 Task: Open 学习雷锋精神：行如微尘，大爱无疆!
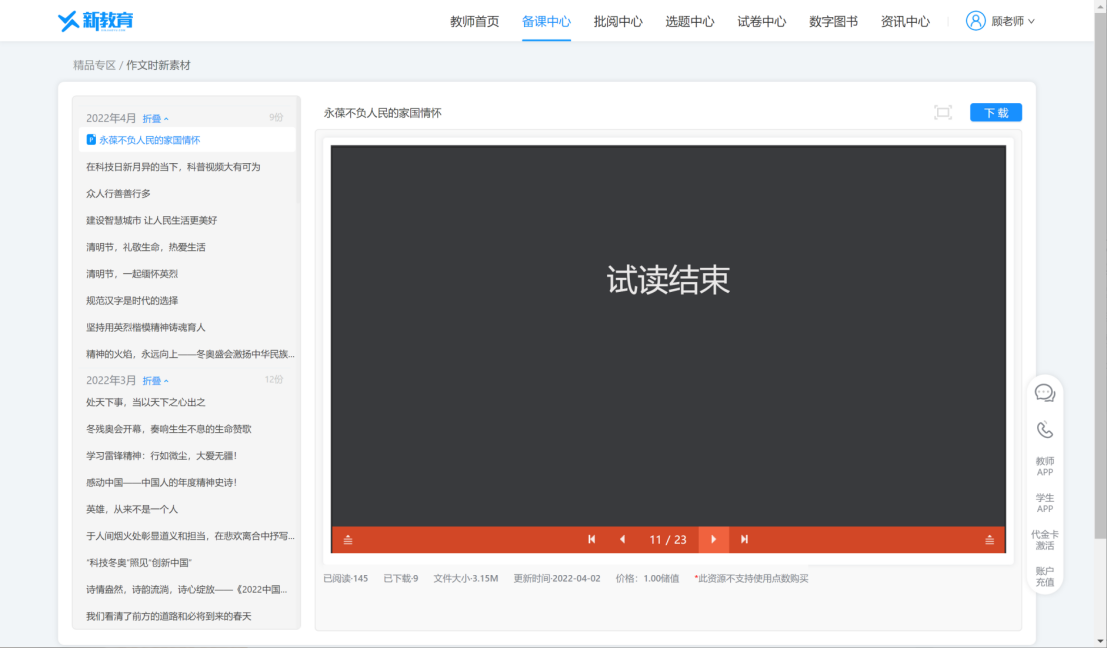161,456
